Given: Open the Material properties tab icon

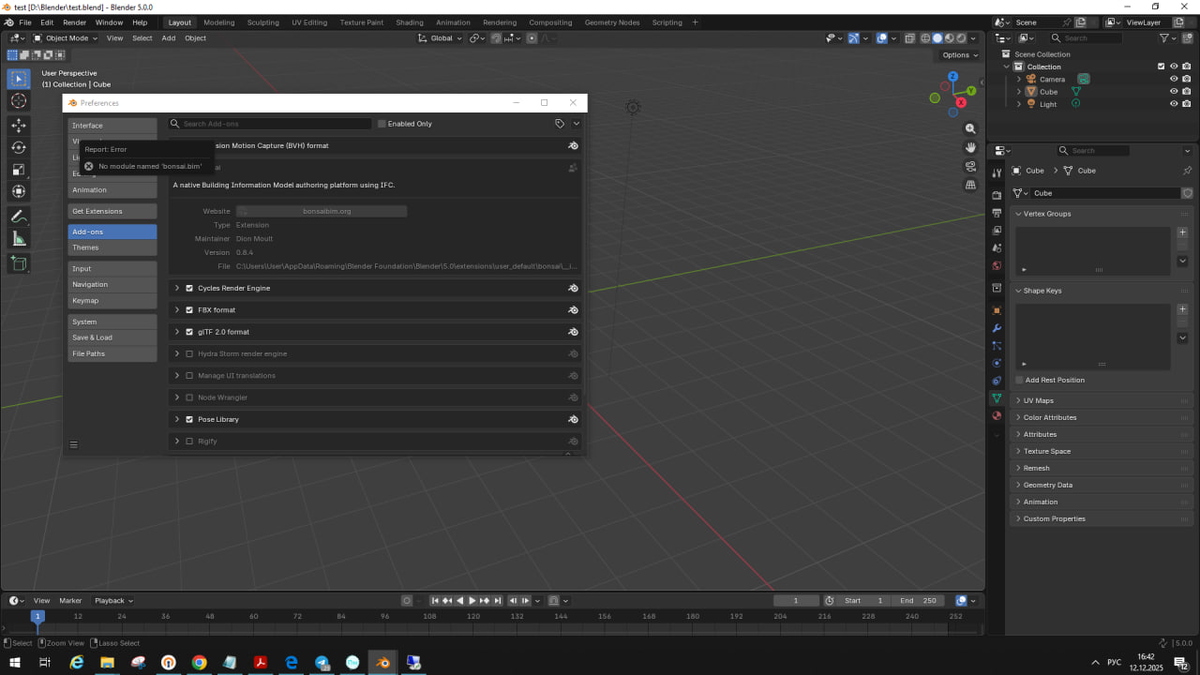Looking at the screenshot, I should pyautogui.click(x=997, y=416).
